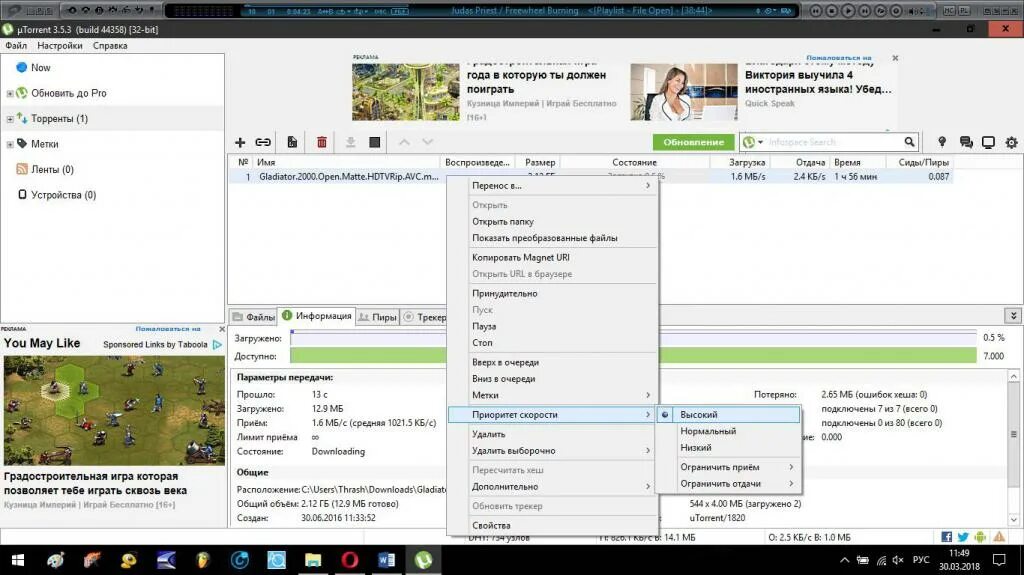Switch to the Файлы tab
Screen dimensions: 1024x575
coord(253,317)
